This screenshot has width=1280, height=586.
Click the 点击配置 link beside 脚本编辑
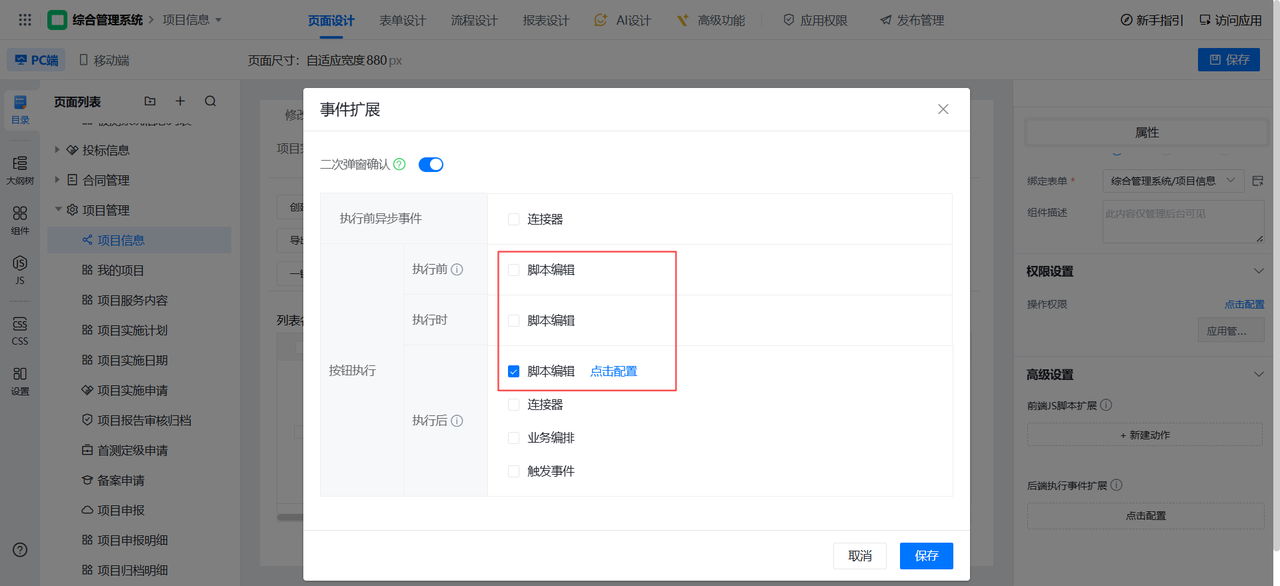coord(613,371)
